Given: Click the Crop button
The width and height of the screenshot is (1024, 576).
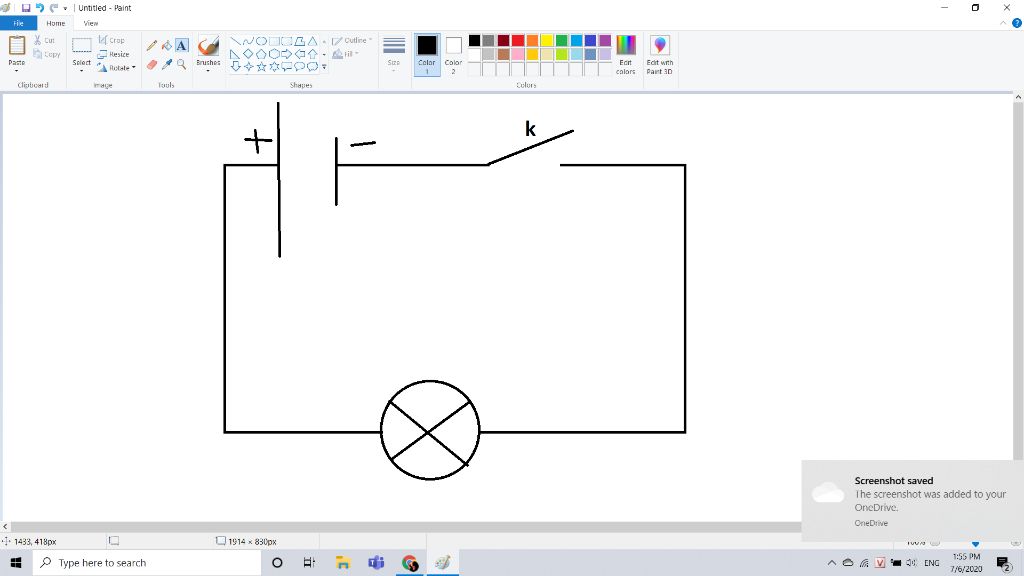Looking at the screenshot, I should 111,40.
